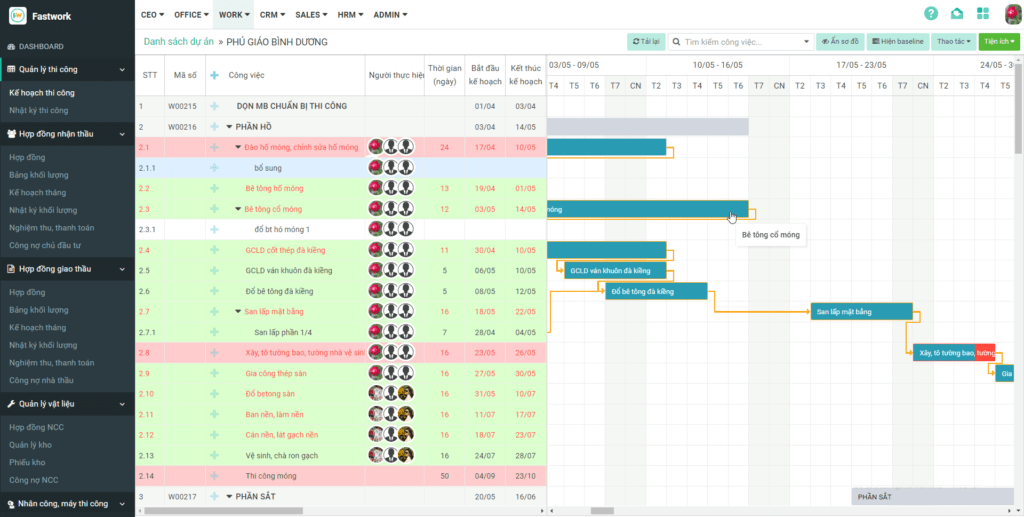Select the Đổ bê tông đà kiềng Gantt bar
1024x517 pixels.
pyautogui.click(x=656, y=291)
